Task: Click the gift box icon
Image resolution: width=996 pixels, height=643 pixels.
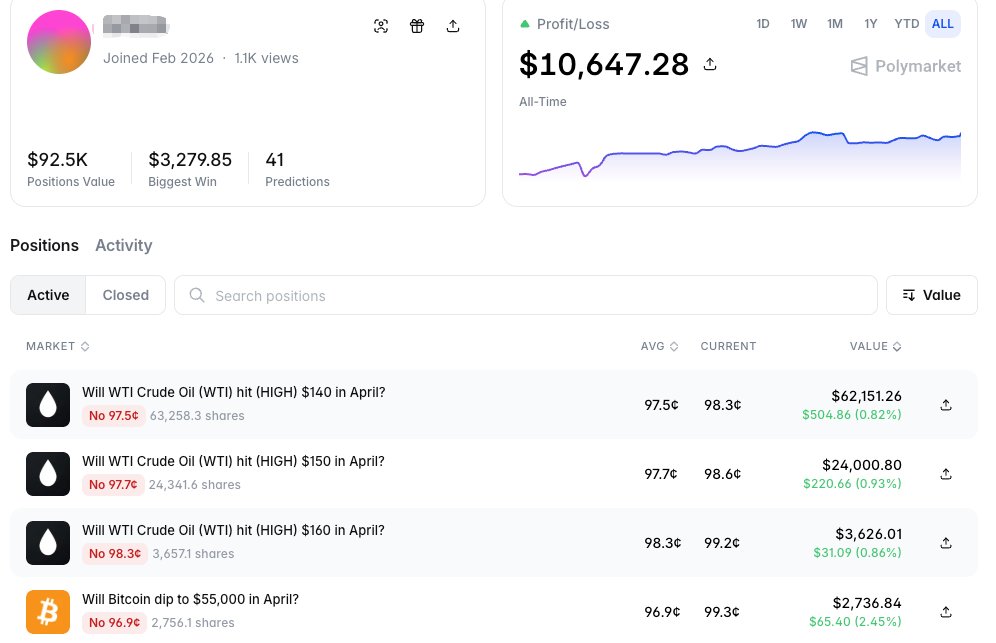Action: 417,26
